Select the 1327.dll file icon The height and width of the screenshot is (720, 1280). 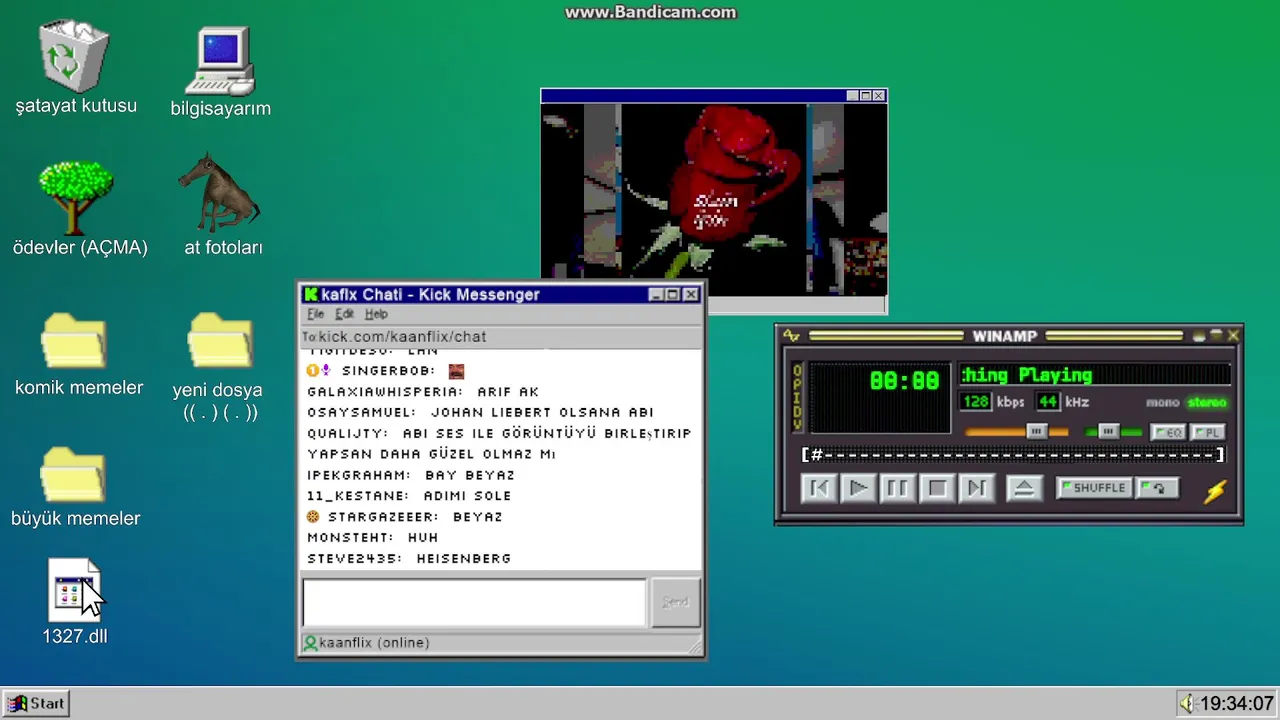tap(74, 590)
